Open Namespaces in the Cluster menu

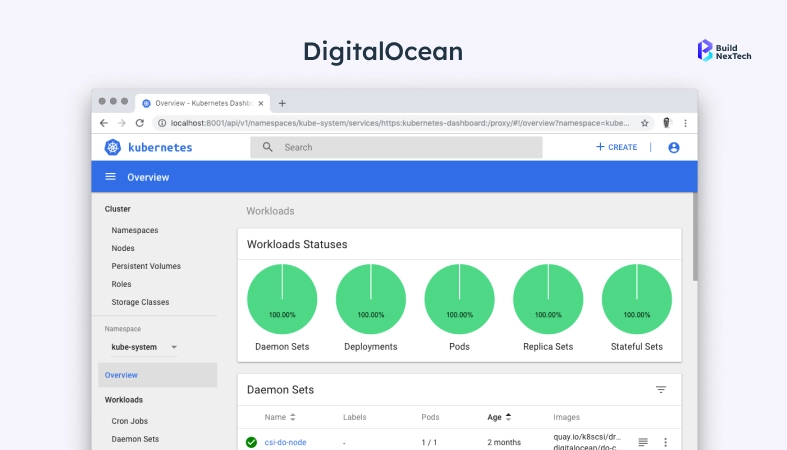pos(135,230)
